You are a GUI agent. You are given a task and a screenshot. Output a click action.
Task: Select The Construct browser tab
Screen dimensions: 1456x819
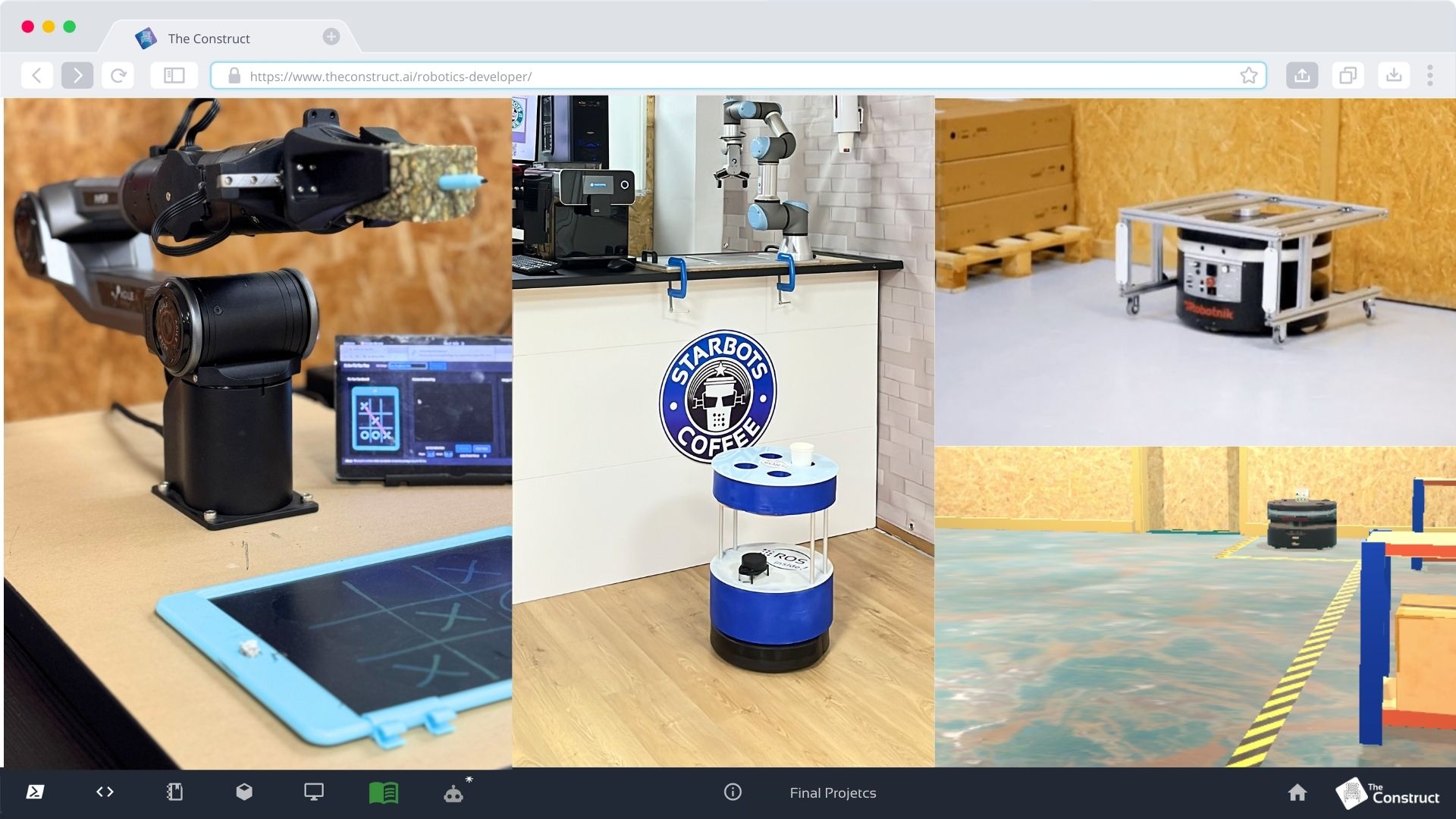point(209,38)
